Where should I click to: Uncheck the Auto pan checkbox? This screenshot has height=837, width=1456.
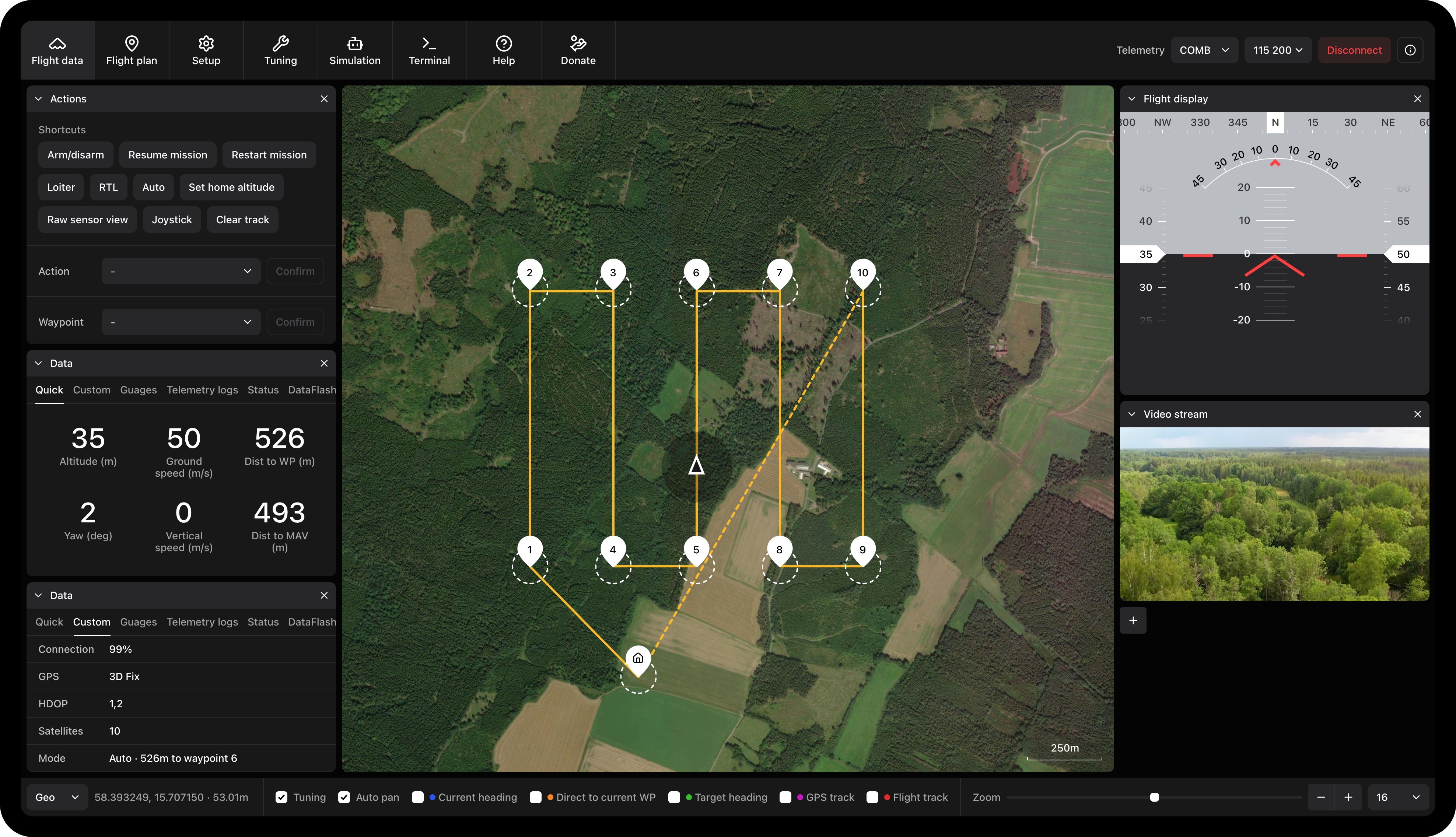pyautogui.click(x=344, y=797)
